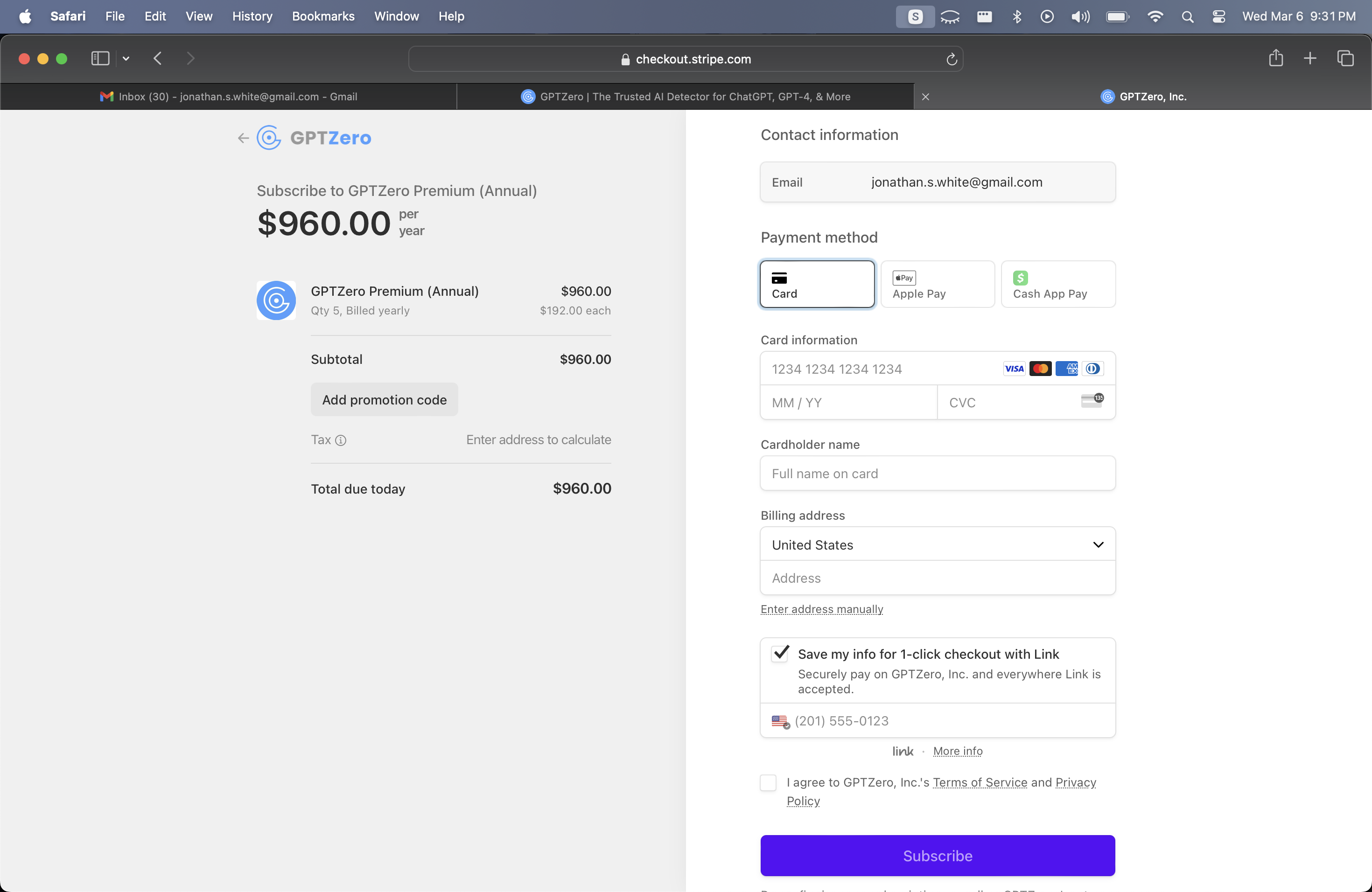Click the Subscribe button
Image resolution: width=1372 pixels, height=892 pixels.
pyautogui.click(x=938, y=856)
